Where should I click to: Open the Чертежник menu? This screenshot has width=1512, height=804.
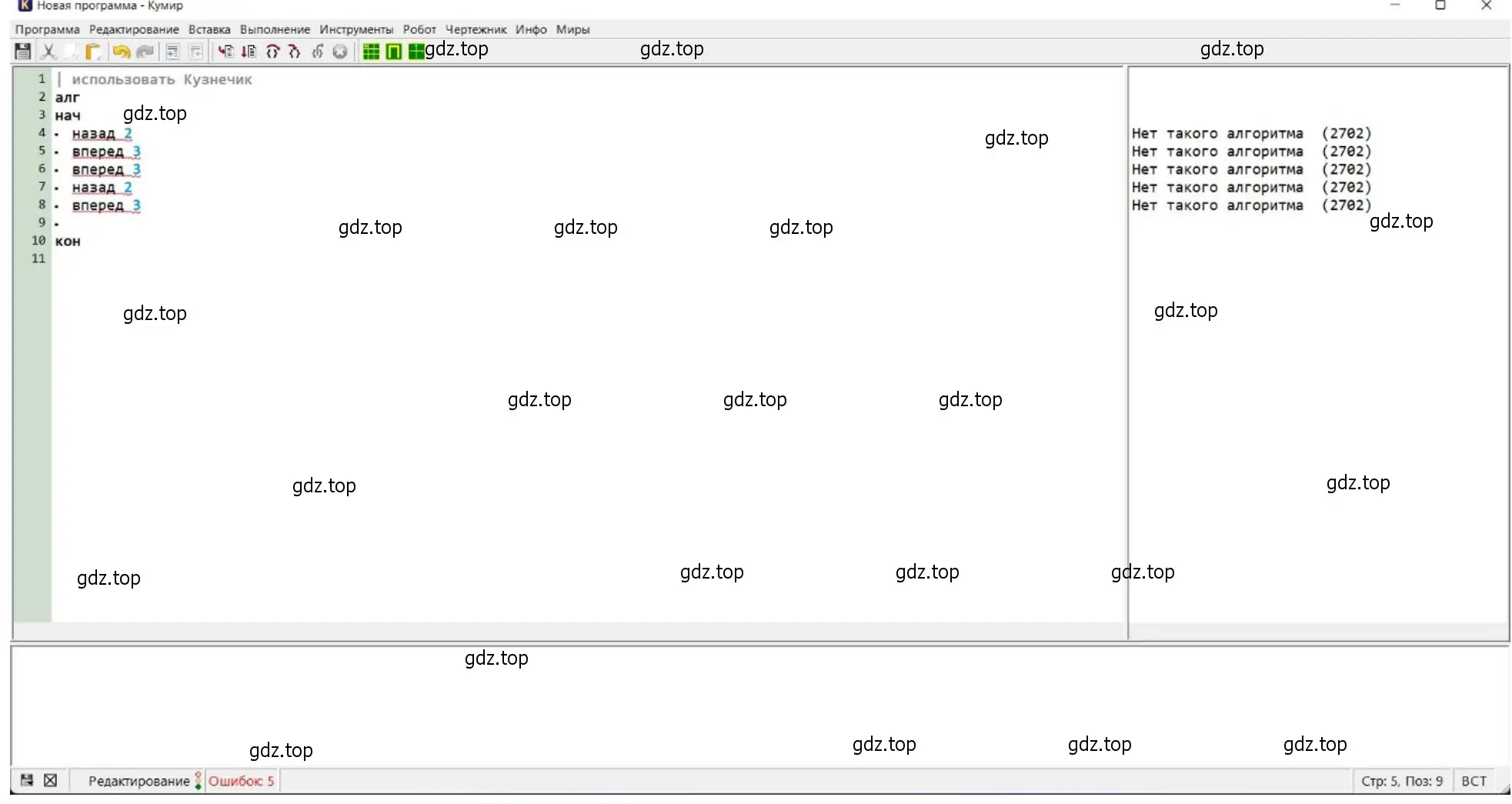[476, 29]
